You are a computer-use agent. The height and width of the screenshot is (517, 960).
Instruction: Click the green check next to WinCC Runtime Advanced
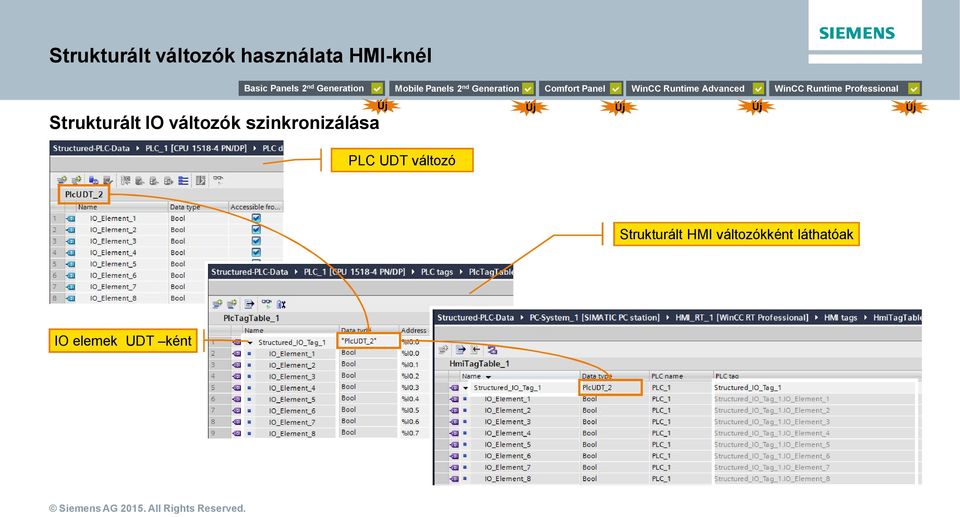pyautogui.click(x=758, y=89)
